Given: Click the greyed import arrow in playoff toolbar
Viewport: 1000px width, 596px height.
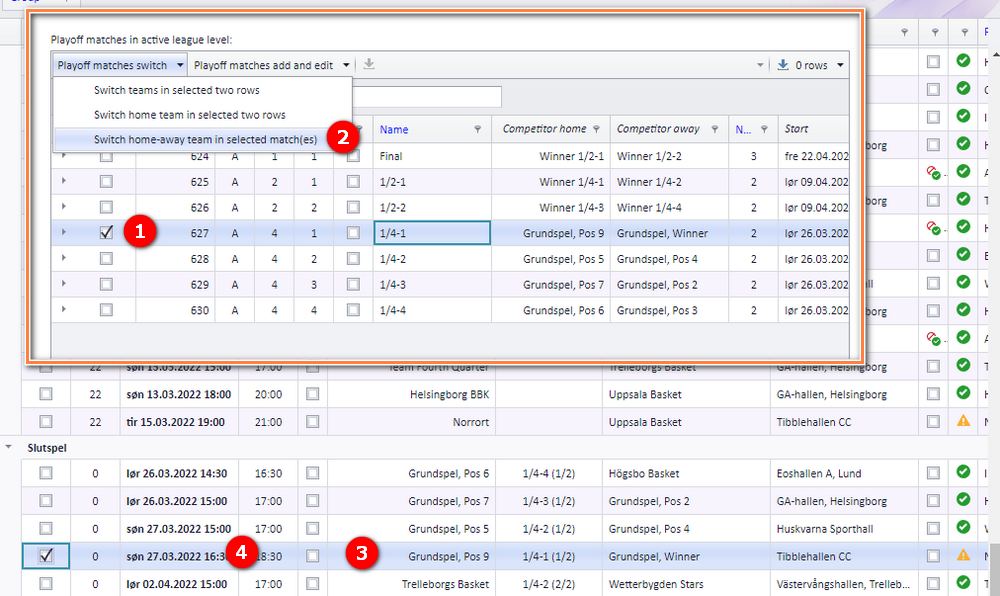Looking at the screenshot, I should (369, 64).
